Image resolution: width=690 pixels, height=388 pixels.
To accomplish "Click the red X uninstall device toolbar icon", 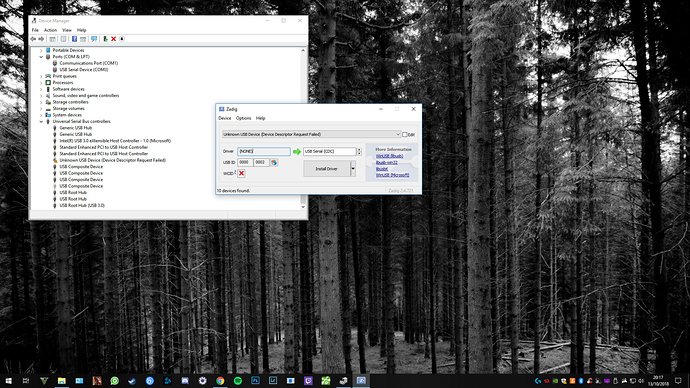I will coord(114,39).
